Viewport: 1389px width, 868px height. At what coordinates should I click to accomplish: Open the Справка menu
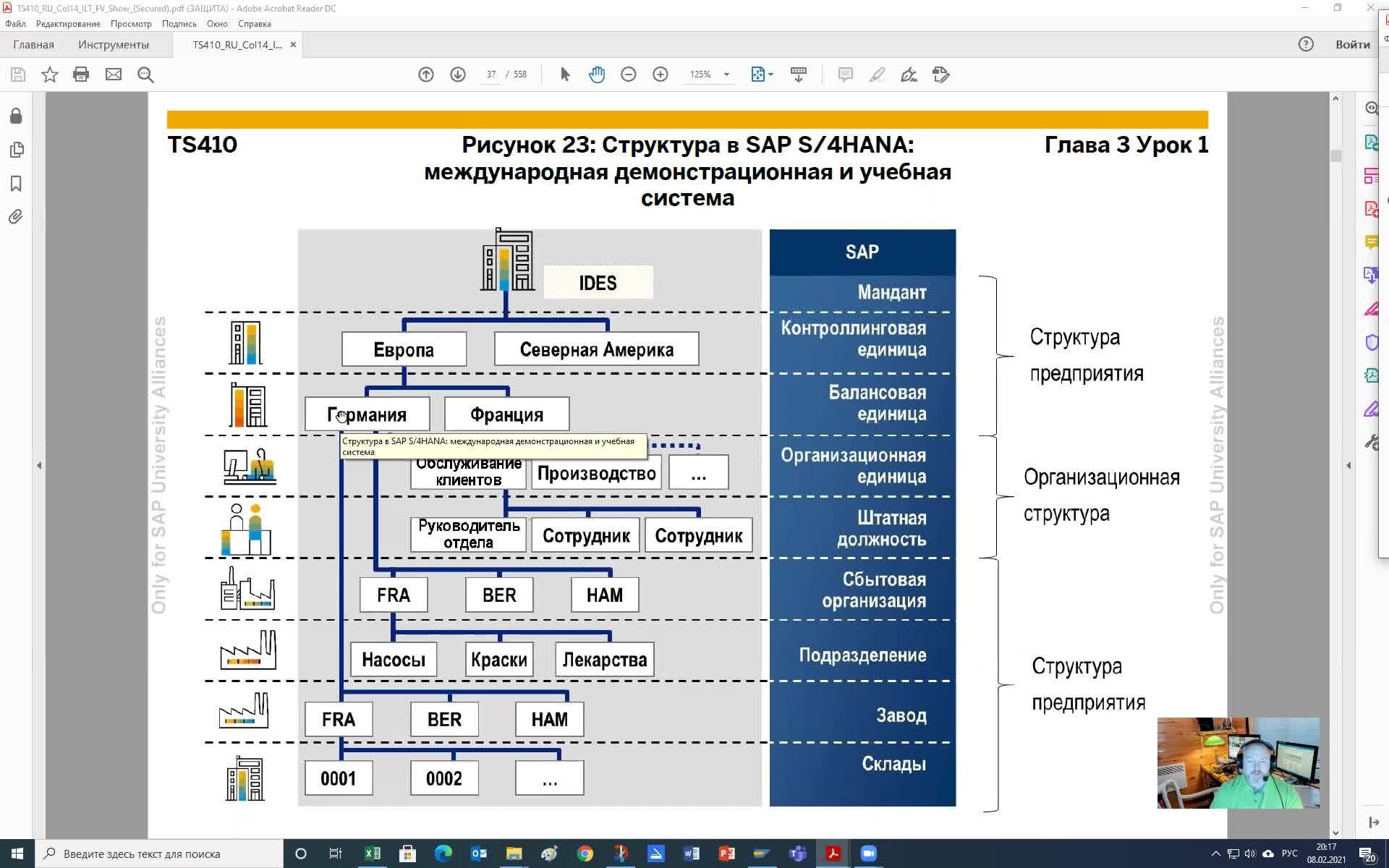pos(254,24)
